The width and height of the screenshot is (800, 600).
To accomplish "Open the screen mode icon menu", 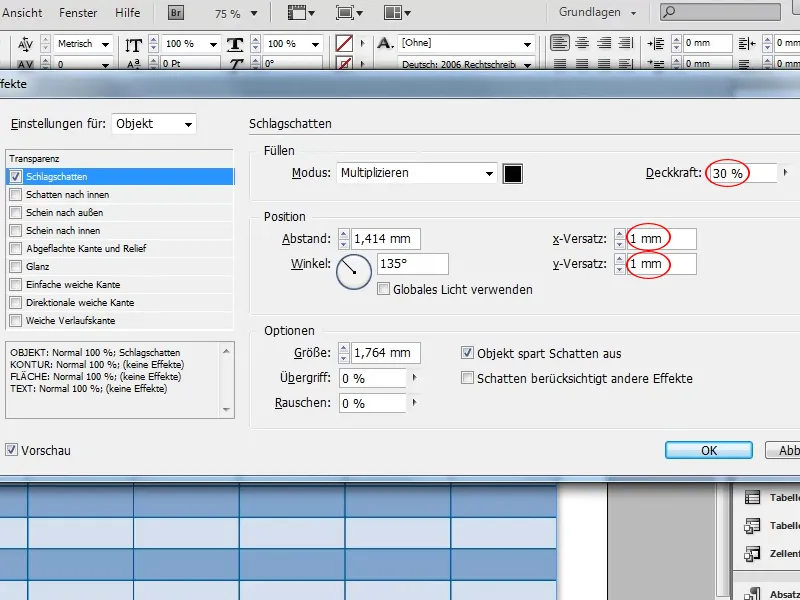I will tap(349, 13).
